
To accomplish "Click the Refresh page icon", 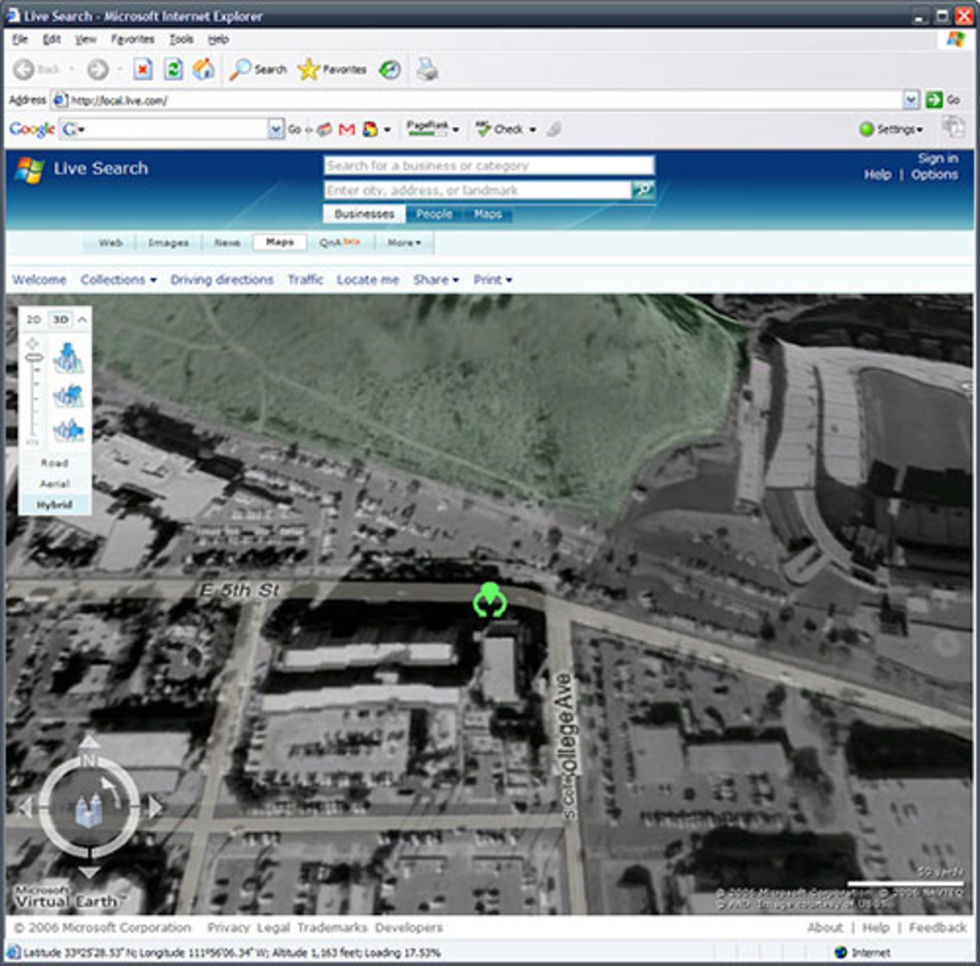I will pyautogui.click(x=173, y=69).
